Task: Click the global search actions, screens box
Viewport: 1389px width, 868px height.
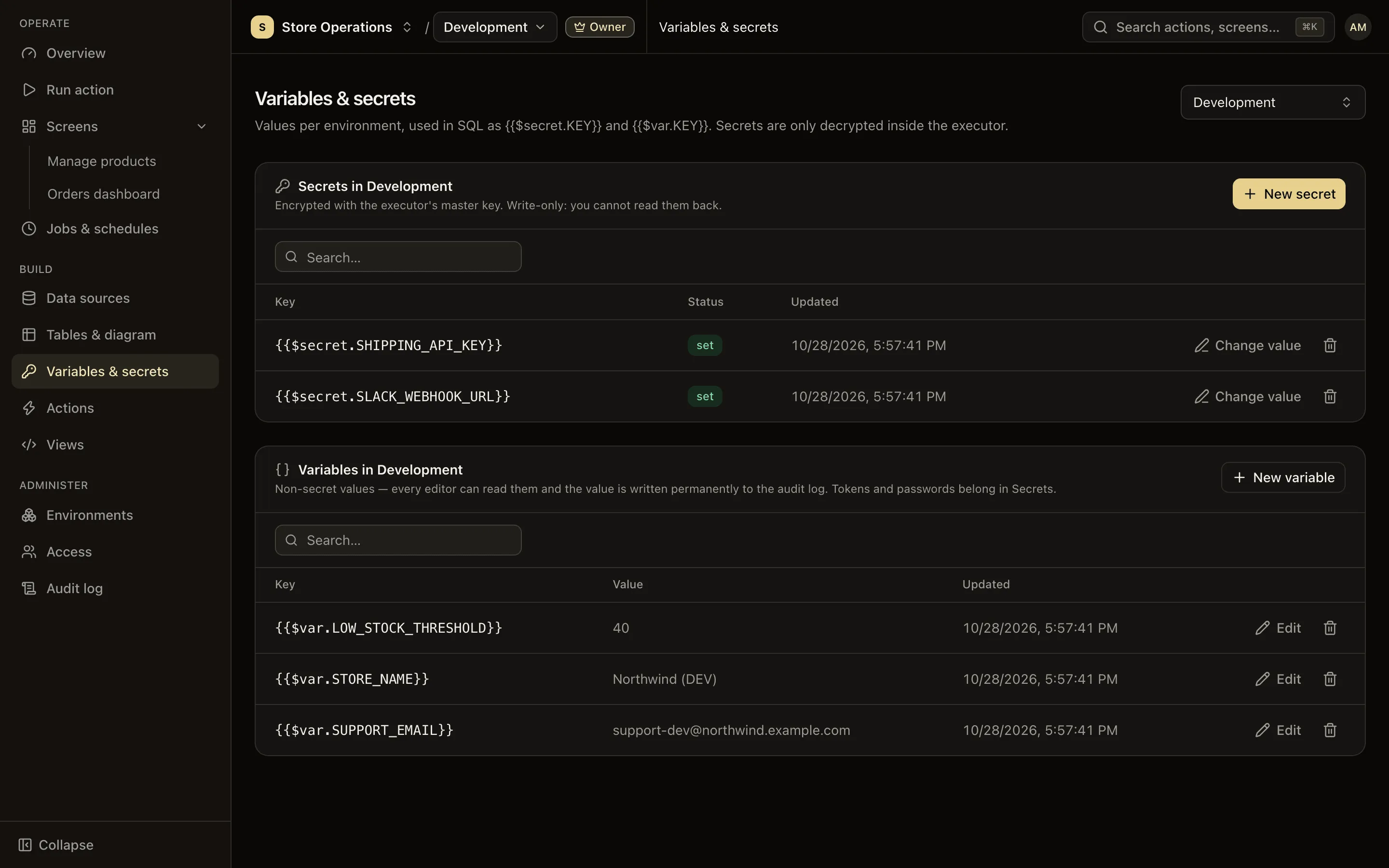Action: click(x=1208, y=27)
